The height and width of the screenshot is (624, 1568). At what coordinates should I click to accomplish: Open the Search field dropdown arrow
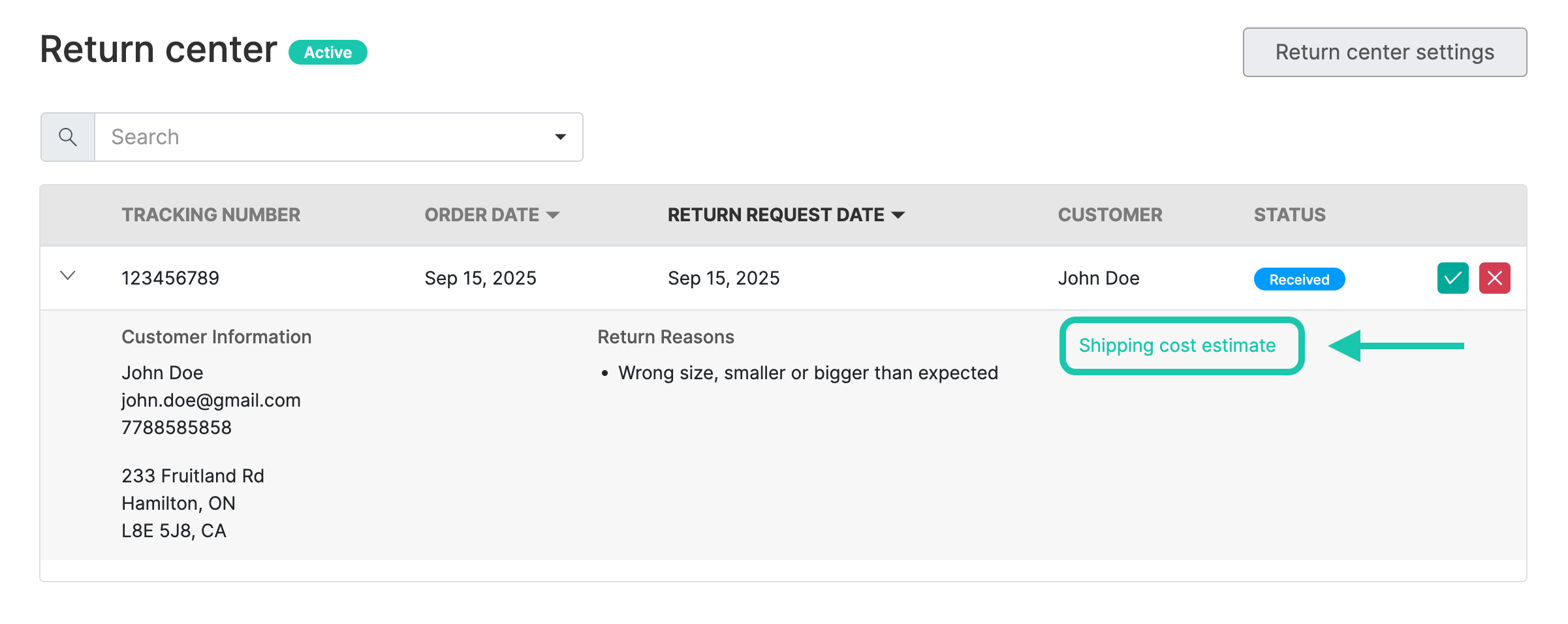point(560,137)
